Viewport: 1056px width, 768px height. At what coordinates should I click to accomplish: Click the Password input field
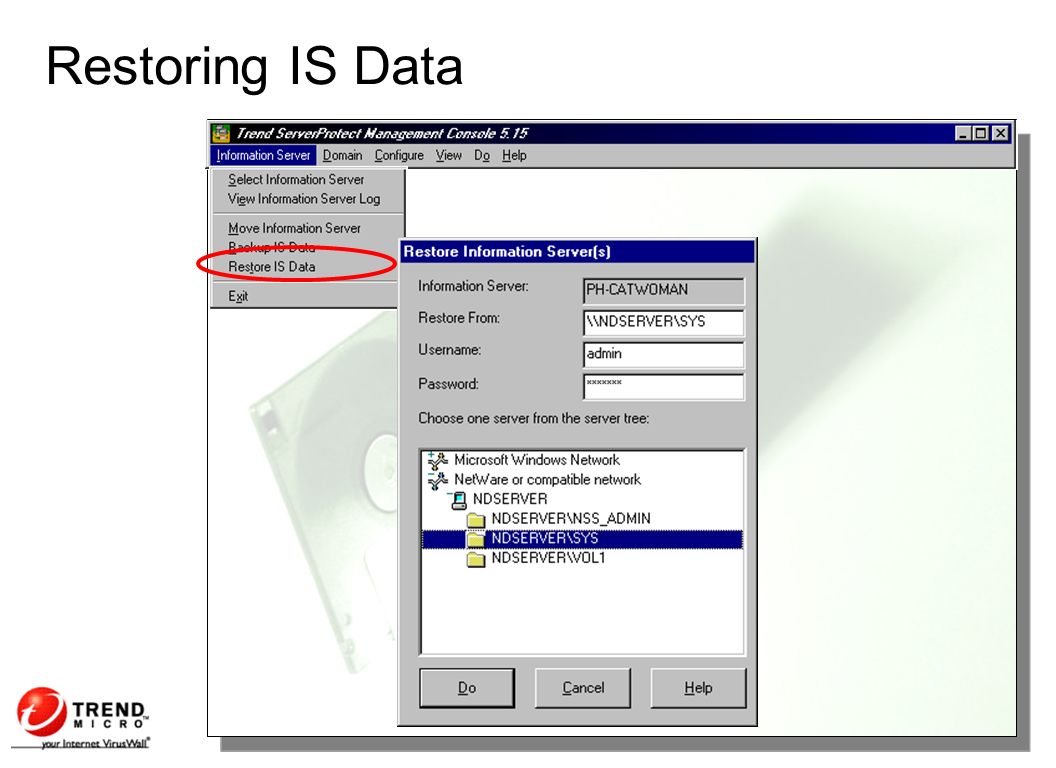663,387
